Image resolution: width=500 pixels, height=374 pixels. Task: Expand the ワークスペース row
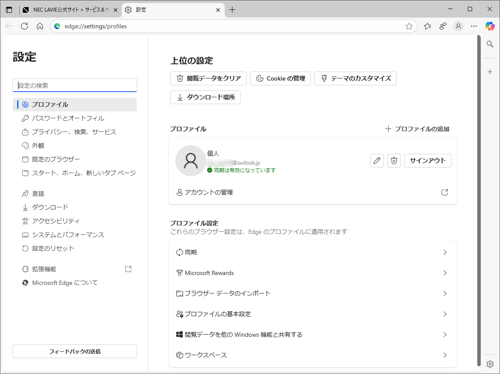pyautogui.click(x=312, y=355)
